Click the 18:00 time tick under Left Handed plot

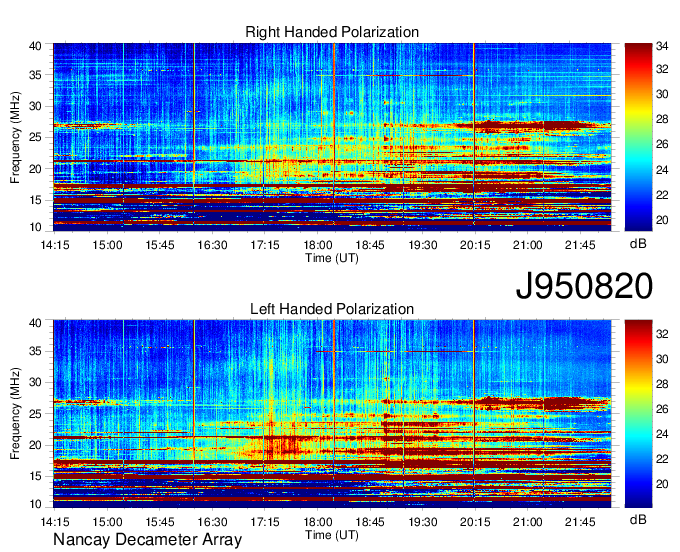click(317, 522)
